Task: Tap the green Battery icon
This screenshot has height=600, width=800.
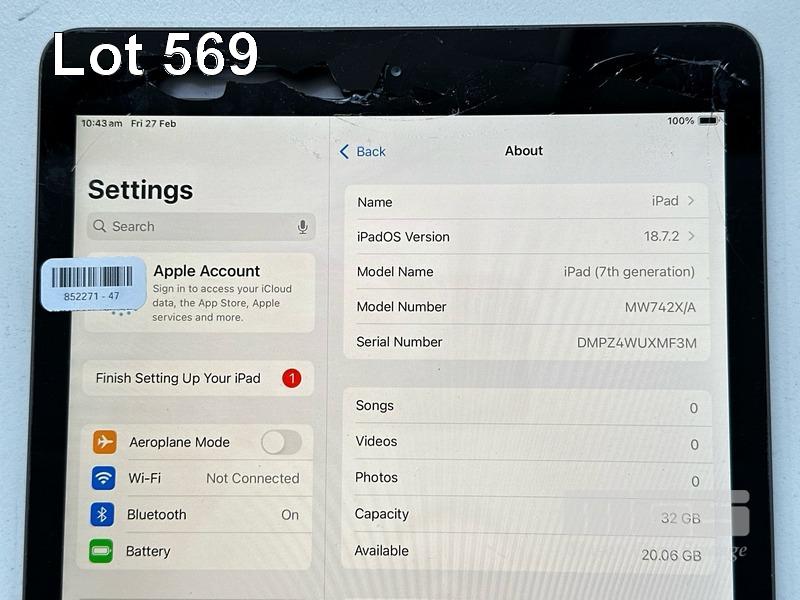Action: point(101,551)
